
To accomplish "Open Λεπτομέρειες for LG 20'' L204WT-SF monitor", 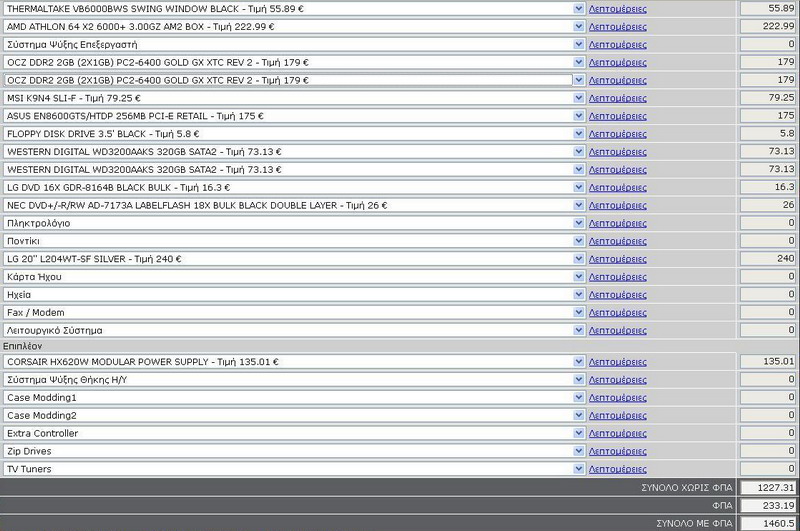I will pos(617,259).
